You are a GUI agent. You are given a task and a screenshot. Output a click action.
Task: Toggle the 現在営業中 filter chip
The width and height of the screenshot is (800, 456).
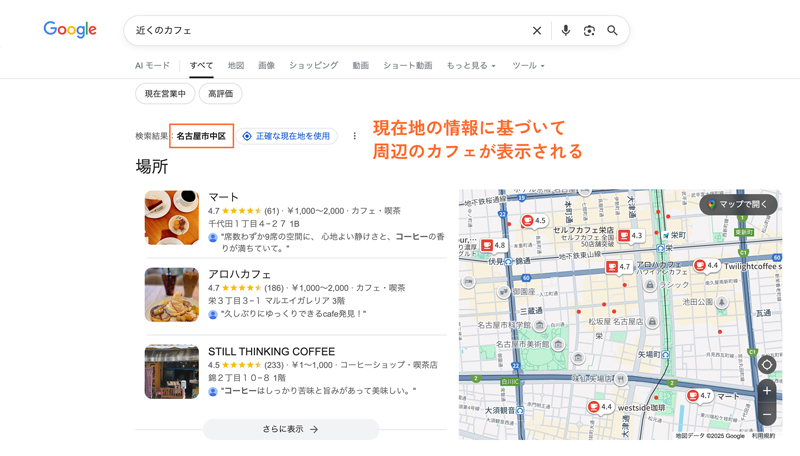pos(165,94)
